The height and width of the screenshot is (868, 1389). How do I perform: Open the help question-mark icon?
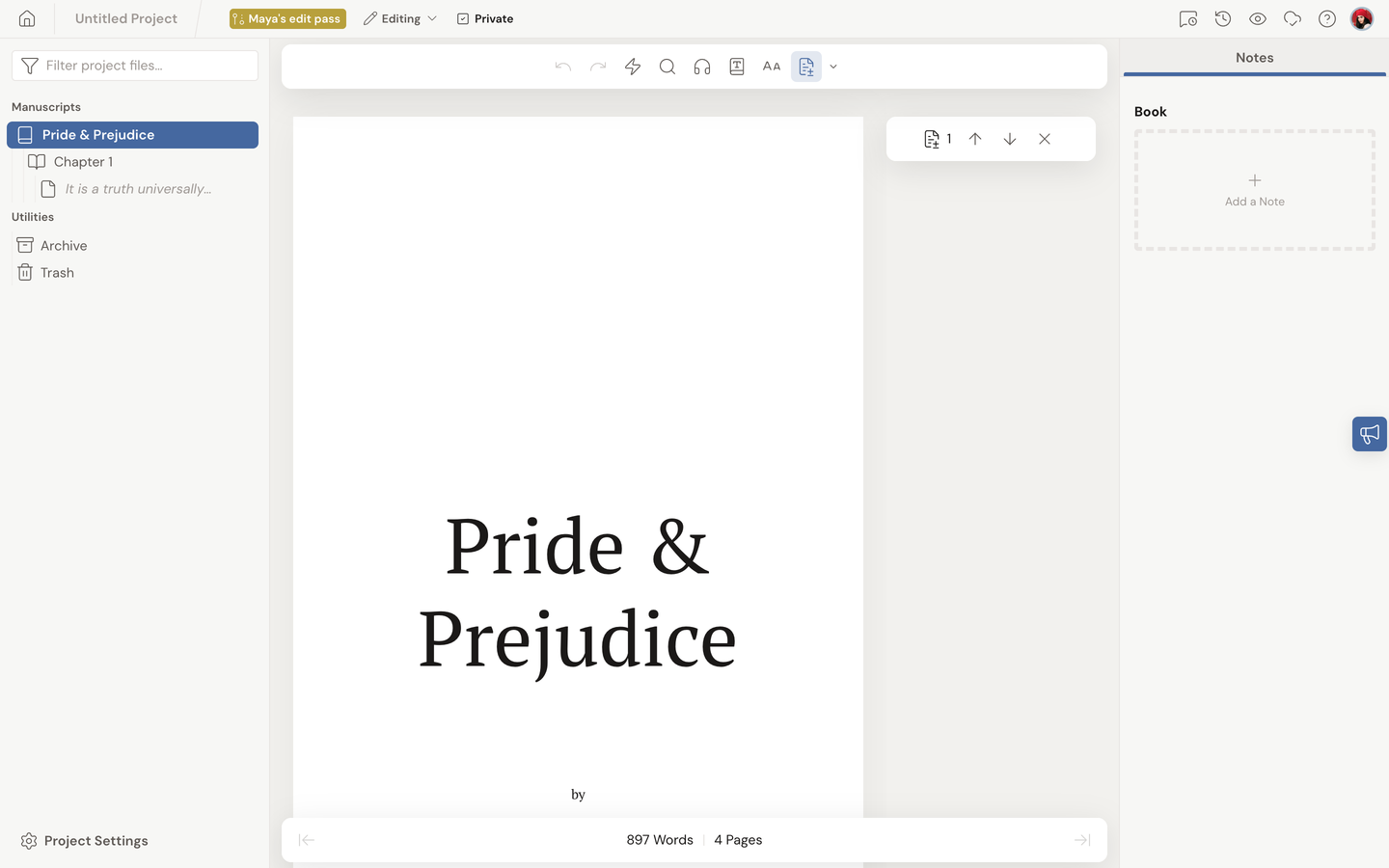tap(1327, 18)
